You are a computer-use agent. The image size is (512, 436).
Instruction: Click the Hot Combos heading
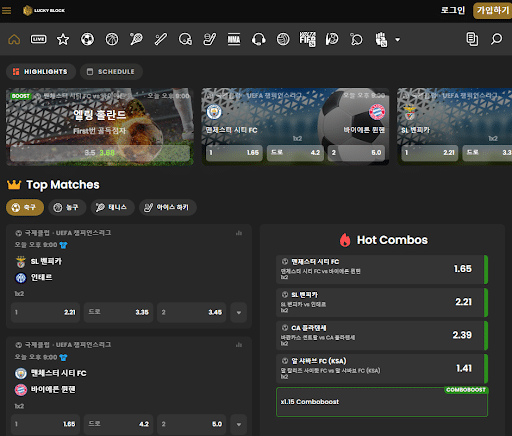[x=392, y=240]
